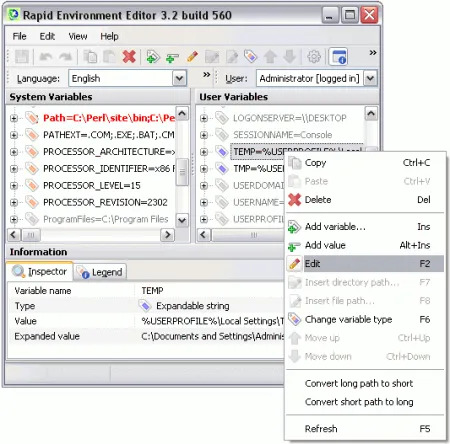The width and height of the screenshot is (450, 444).
Task: Click the Move up toolbar arrow
Action: click(270, 56)
